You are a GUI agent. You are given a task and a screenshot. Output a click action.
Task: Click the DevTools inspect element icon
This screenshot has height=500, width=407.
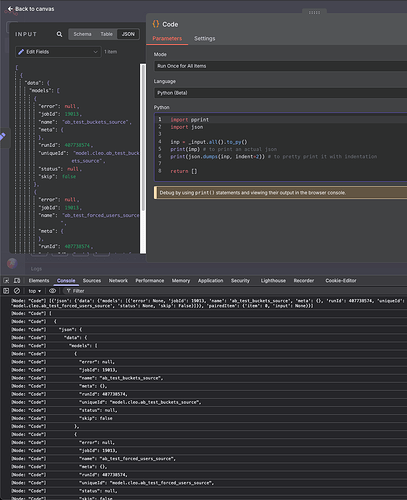pos(6,281)
